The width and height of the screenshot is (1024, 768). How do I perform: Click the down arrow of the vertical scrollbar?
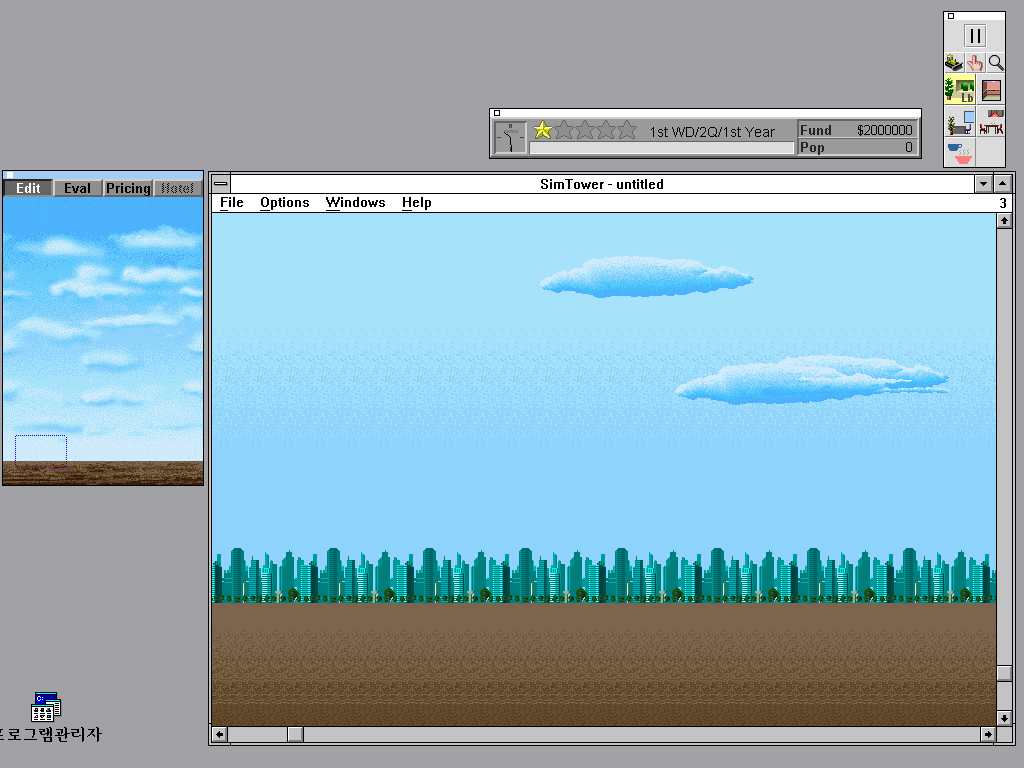coord(1004,718)
